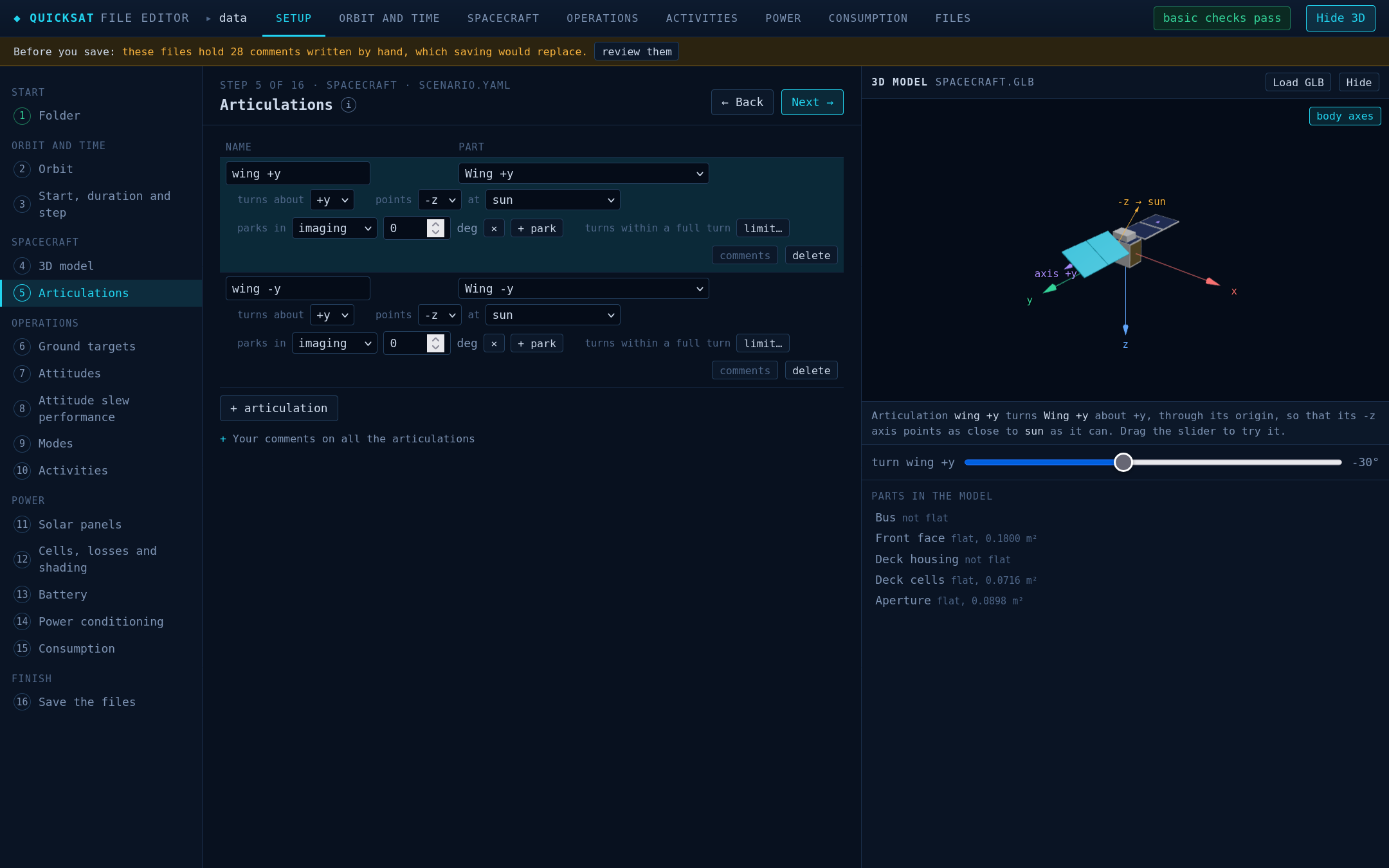Open the wing -y Part dropdown

pyautogui.click(x=583, y=289)
